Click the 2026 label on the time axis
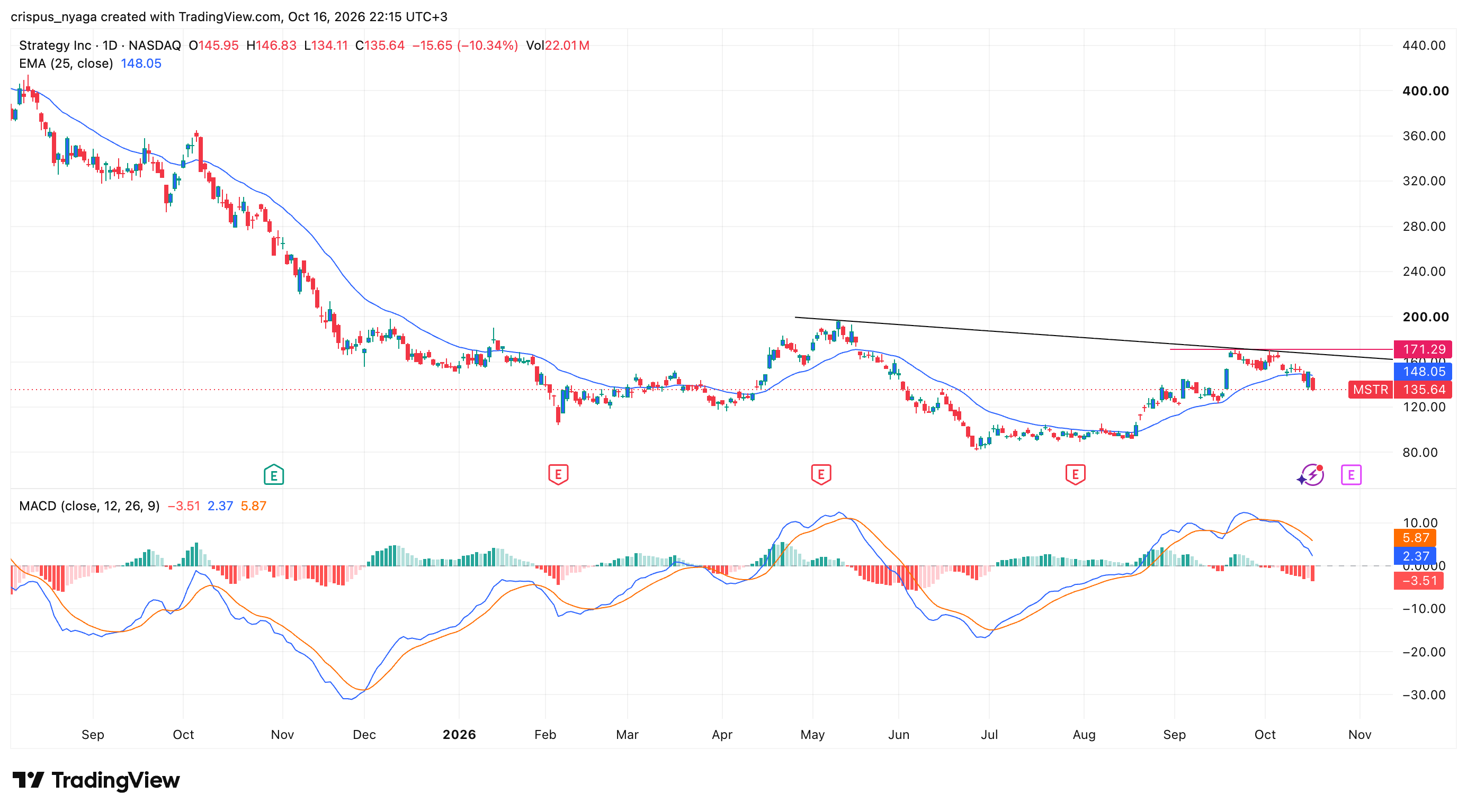This screenshot has height=812, width=1467. click(459, 735)
